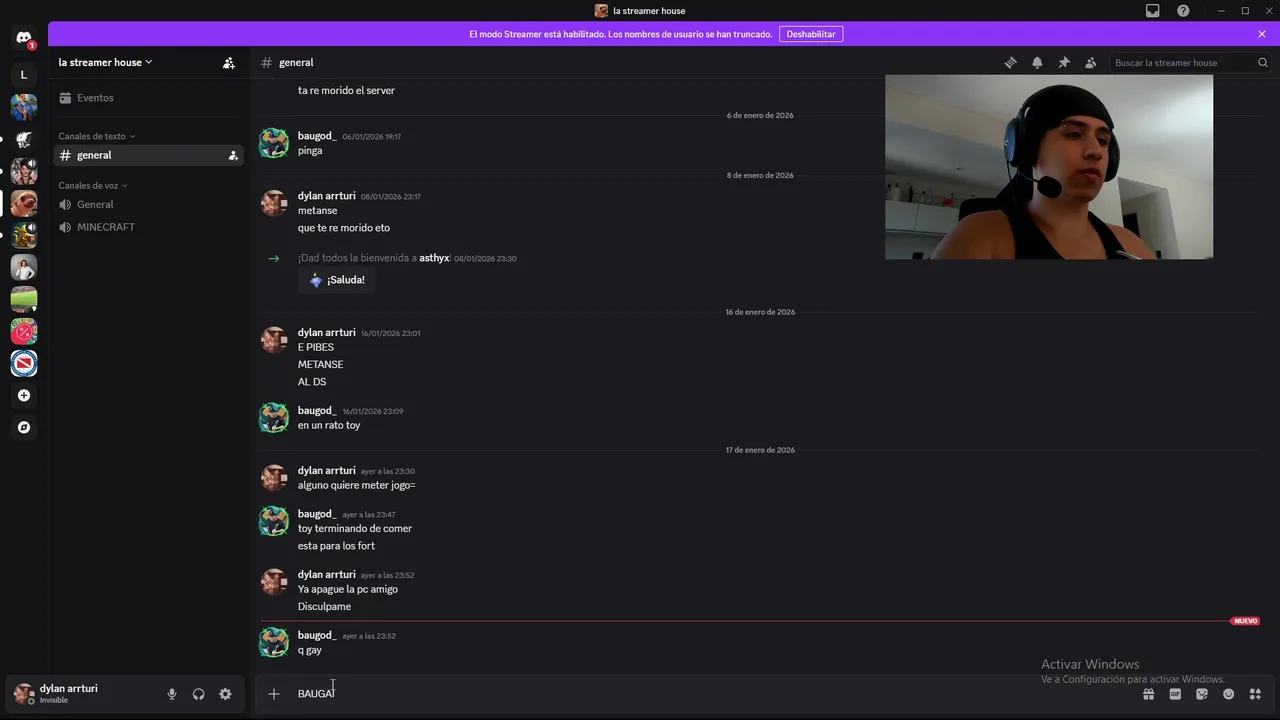The width and height of the screenshot is (1280, 720).
Task: Invite people using icon beside server name
Action: coord(229,62)
